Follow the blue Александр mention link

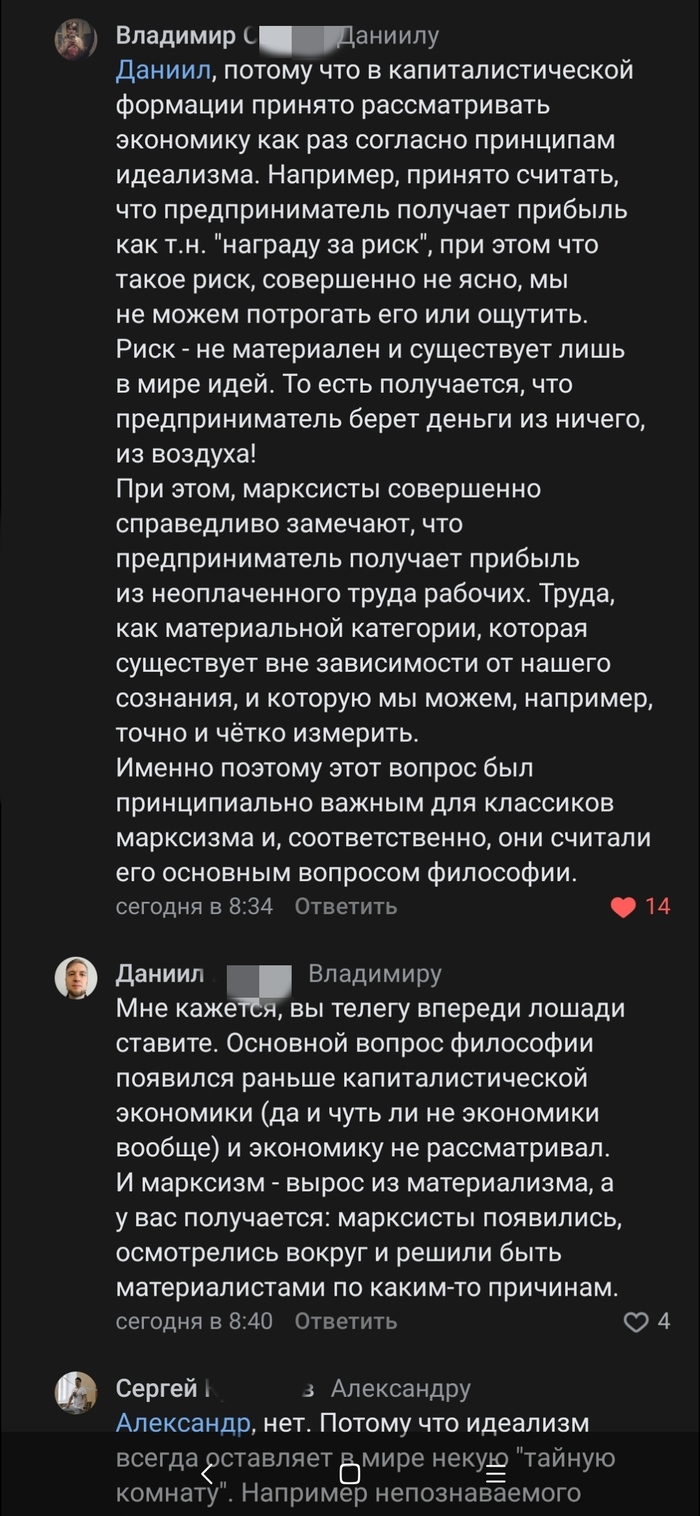pyautogui.click(x=182, y=1423)
